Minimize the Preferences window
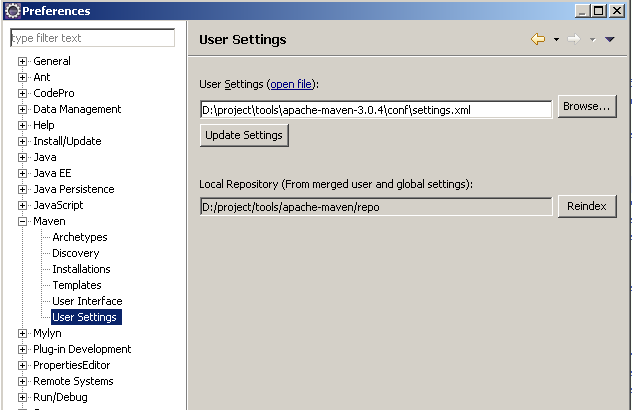Viewport: 632px width, 410px height. click(582, 10)
